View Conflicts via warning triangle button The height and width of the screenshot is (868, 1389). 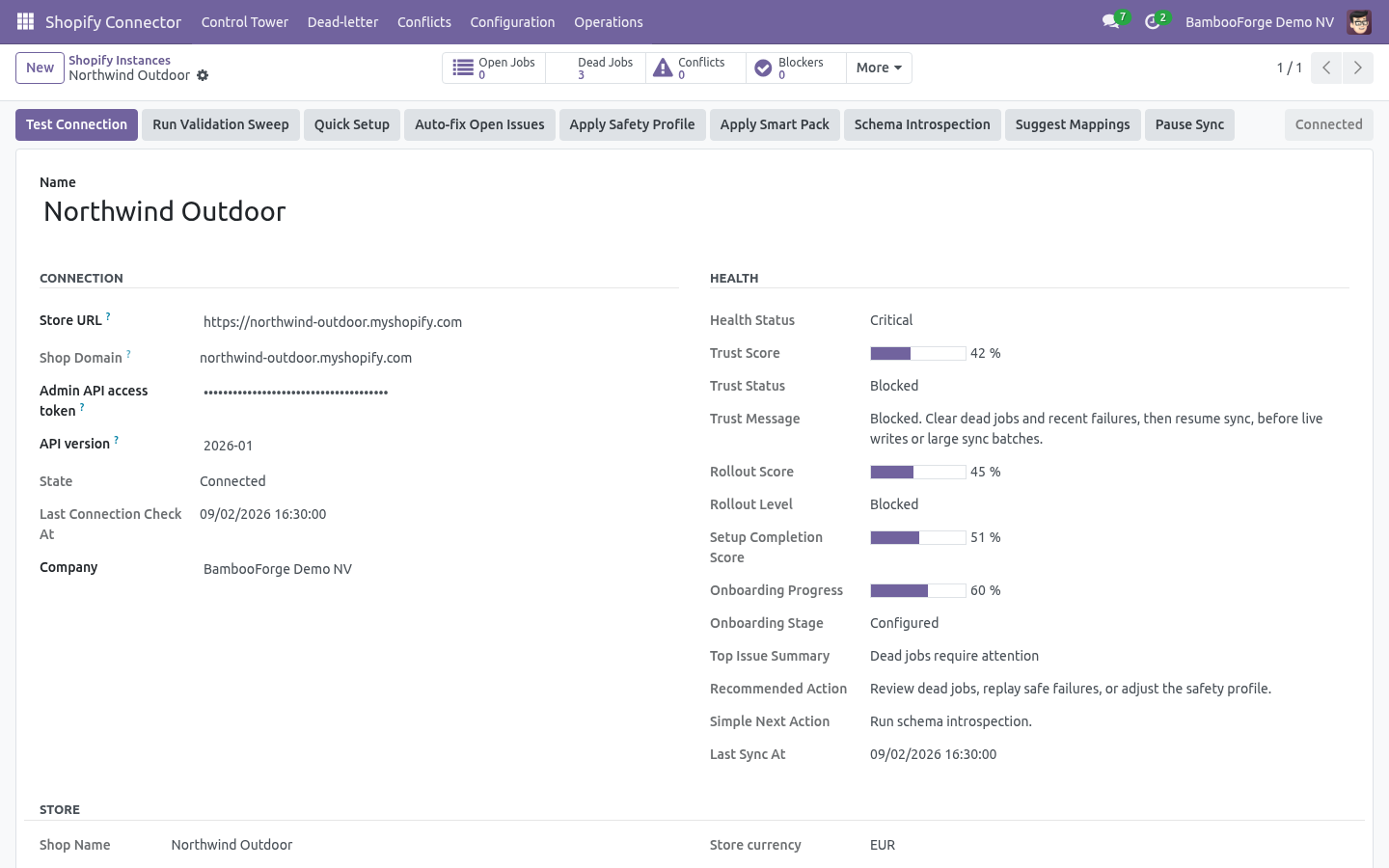[695, 68]
